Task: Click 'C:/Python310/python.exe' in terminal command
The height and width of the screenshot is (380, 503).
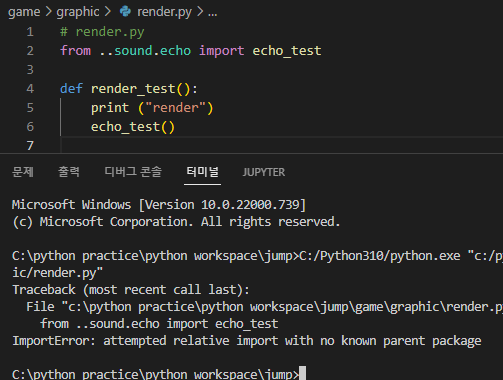Action: (380, 256)
